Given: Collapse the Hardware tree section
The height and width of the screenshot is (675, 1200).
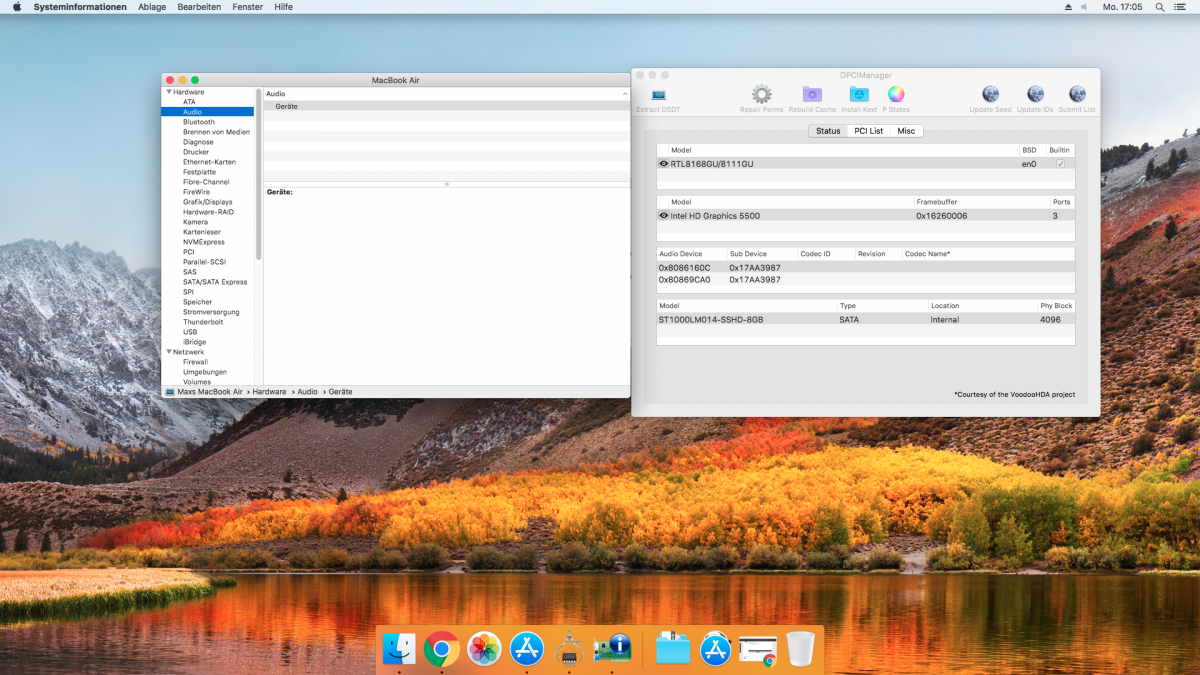Looking at the screenshot, I should point(169,92).
